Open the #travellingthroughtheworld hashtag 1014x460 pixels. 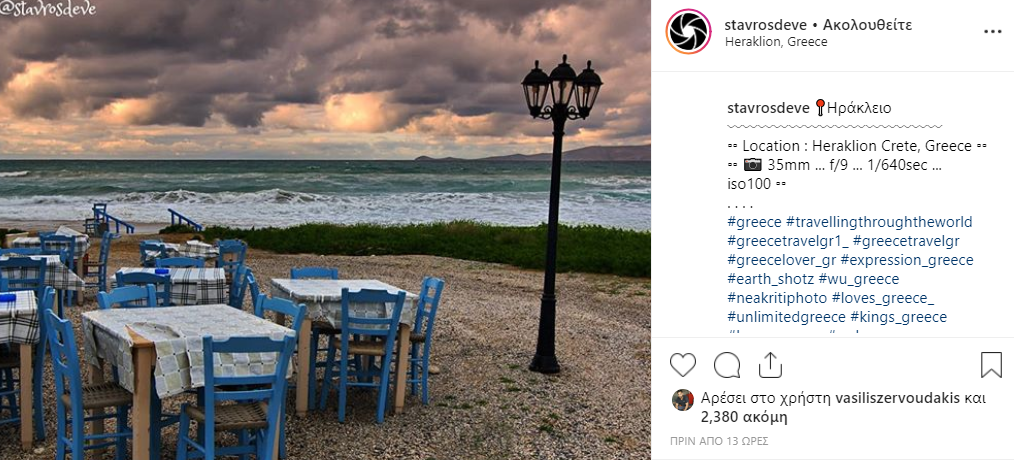coord(879,223)
